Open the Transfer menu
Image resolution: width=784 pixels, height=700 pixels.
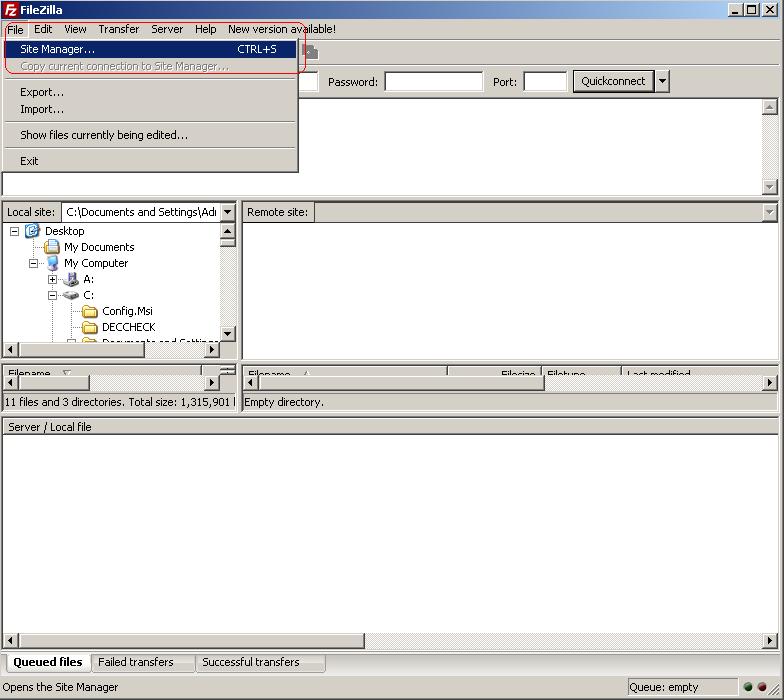[x=118, y=29]
